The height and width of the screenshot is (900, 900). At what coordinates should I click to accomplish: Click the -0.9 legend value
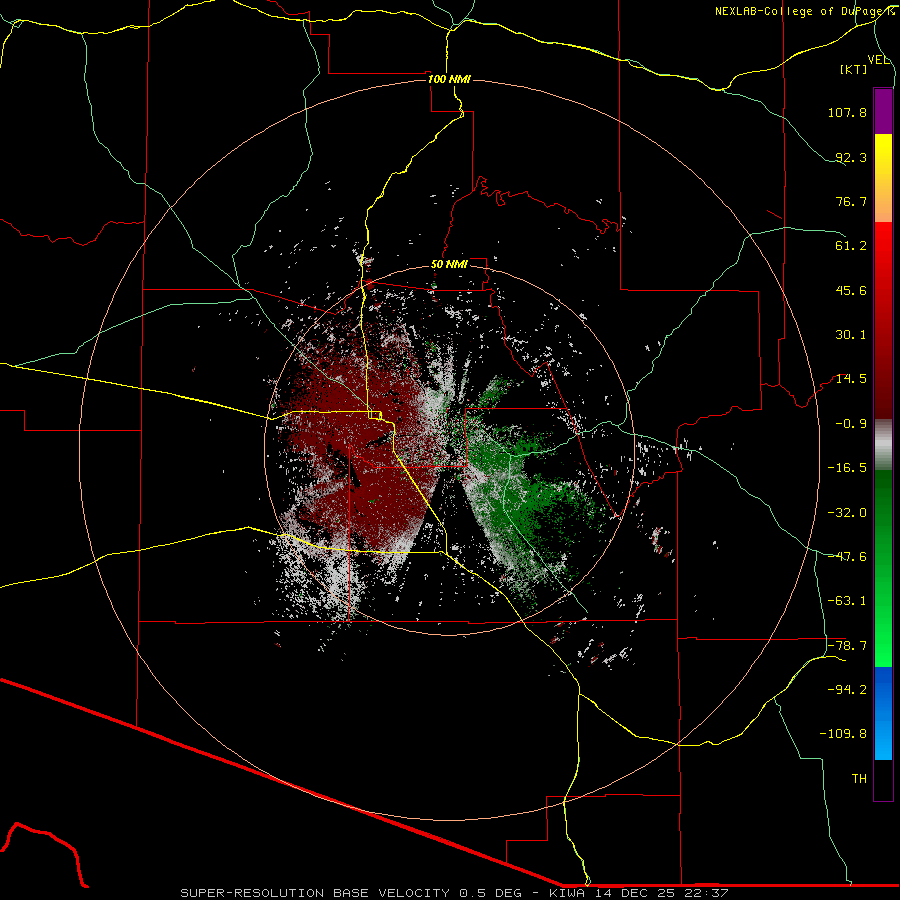point(851,424)
